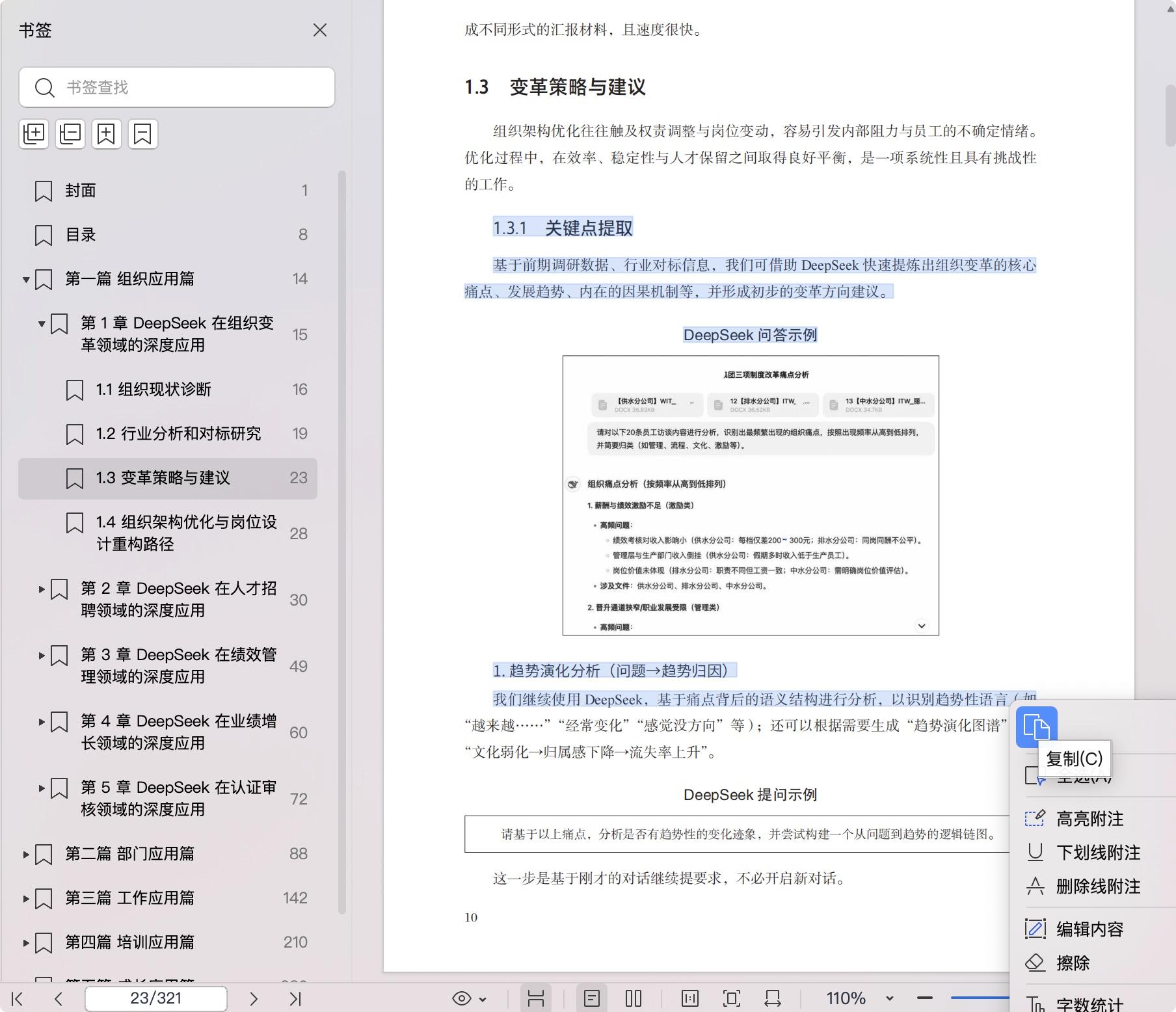Open bookmark 第三篇 工作应用篇
Image resolution: width=1176 pixels, height=1012 pixels.
pos(129,898)
